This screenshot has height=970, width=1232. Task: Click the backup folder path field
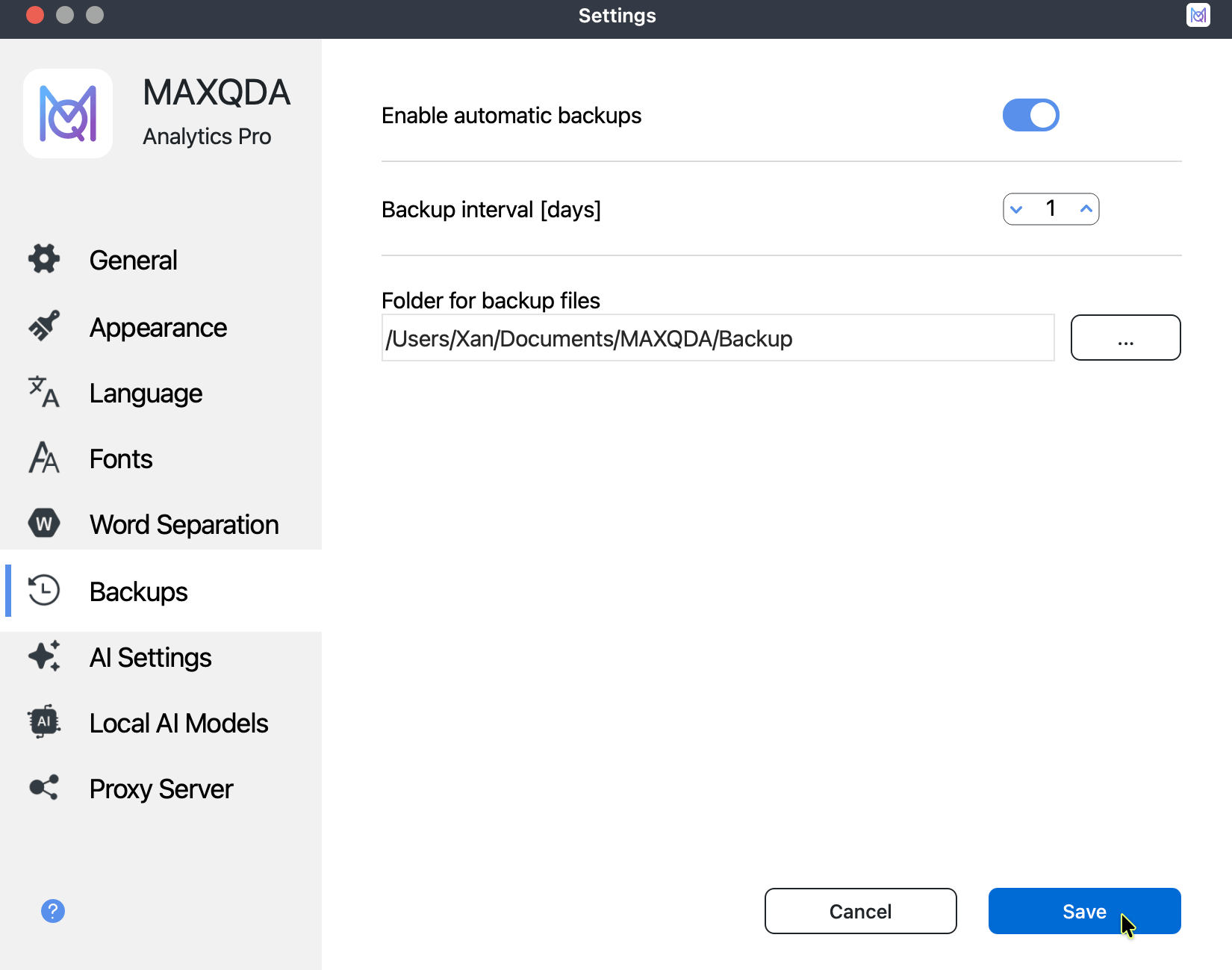718,338
